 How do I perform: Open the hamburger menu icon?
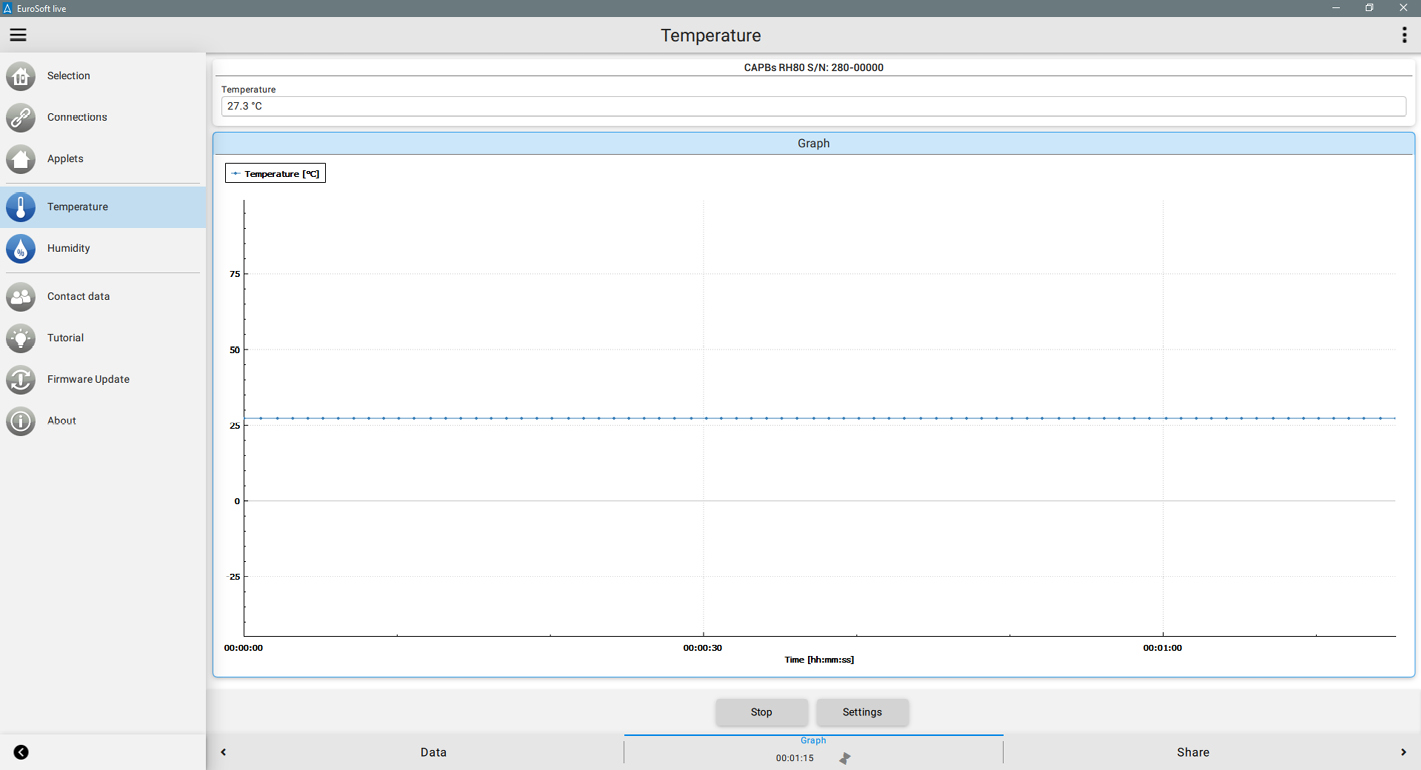[18, 35]
